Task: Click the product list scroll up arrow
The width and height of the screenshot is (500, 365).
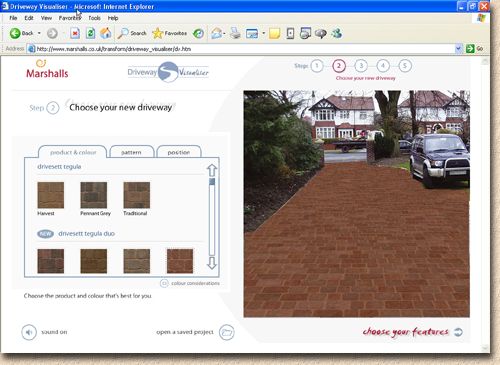Action: pos(212,170)
